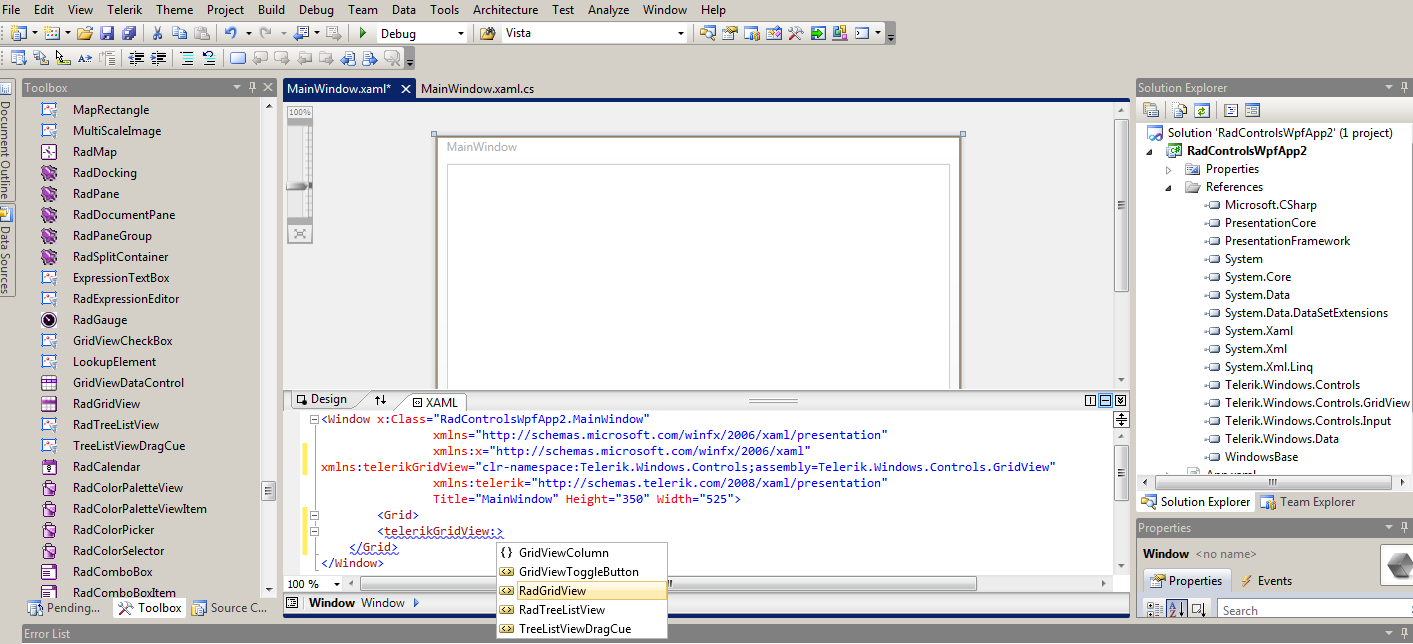
Task: Click the Open File toolbar icon
Action: [x=85, y=33]
